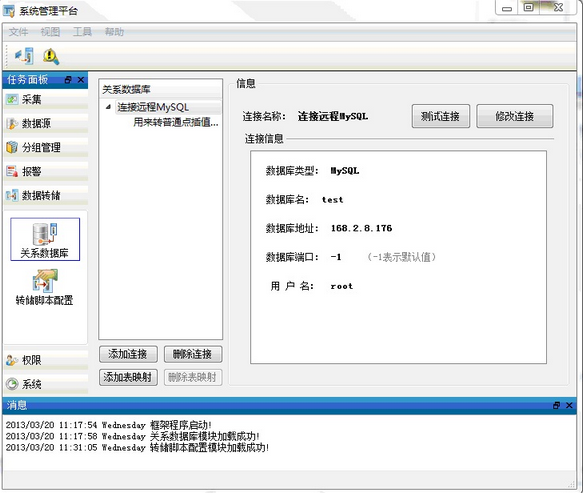The width and height of the screenshot is (583, 493).
Task: Click the 修改连接 button
Action: coord(515,116)
